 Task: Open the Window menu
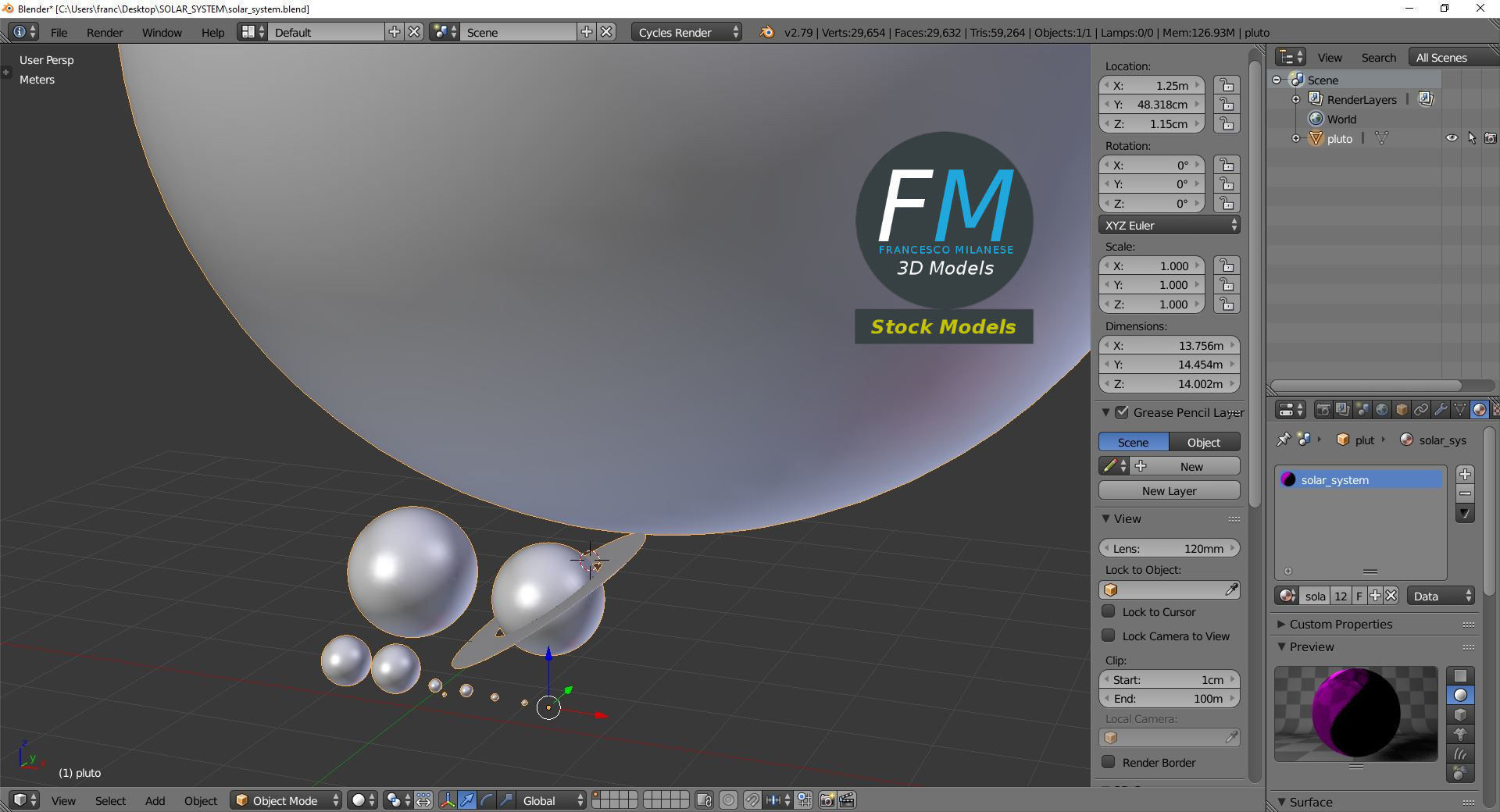162,32
